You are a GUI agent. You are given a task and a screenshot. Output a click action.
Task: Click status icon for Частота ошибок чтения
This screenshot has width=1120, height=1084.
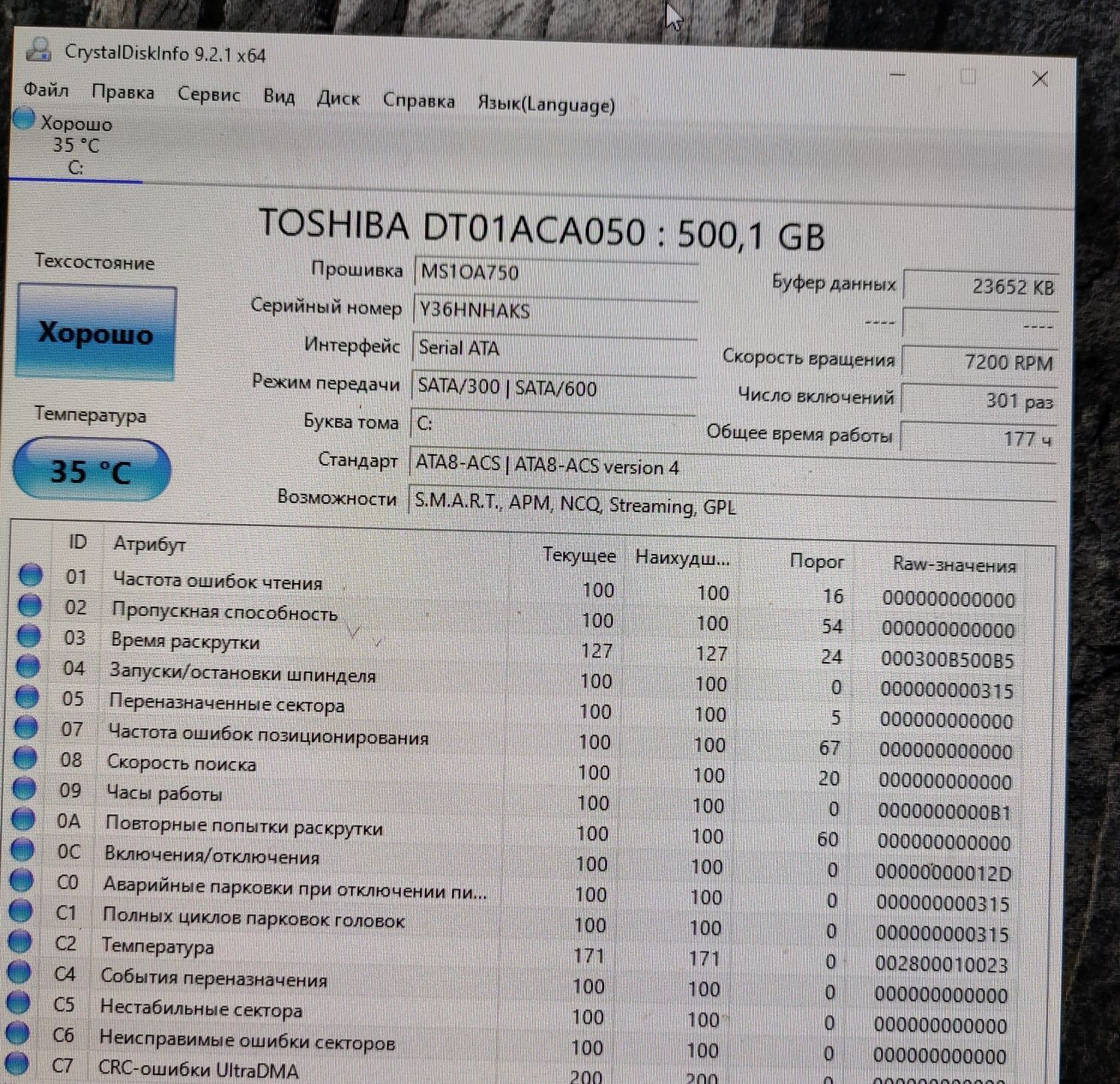click(31, 574)
